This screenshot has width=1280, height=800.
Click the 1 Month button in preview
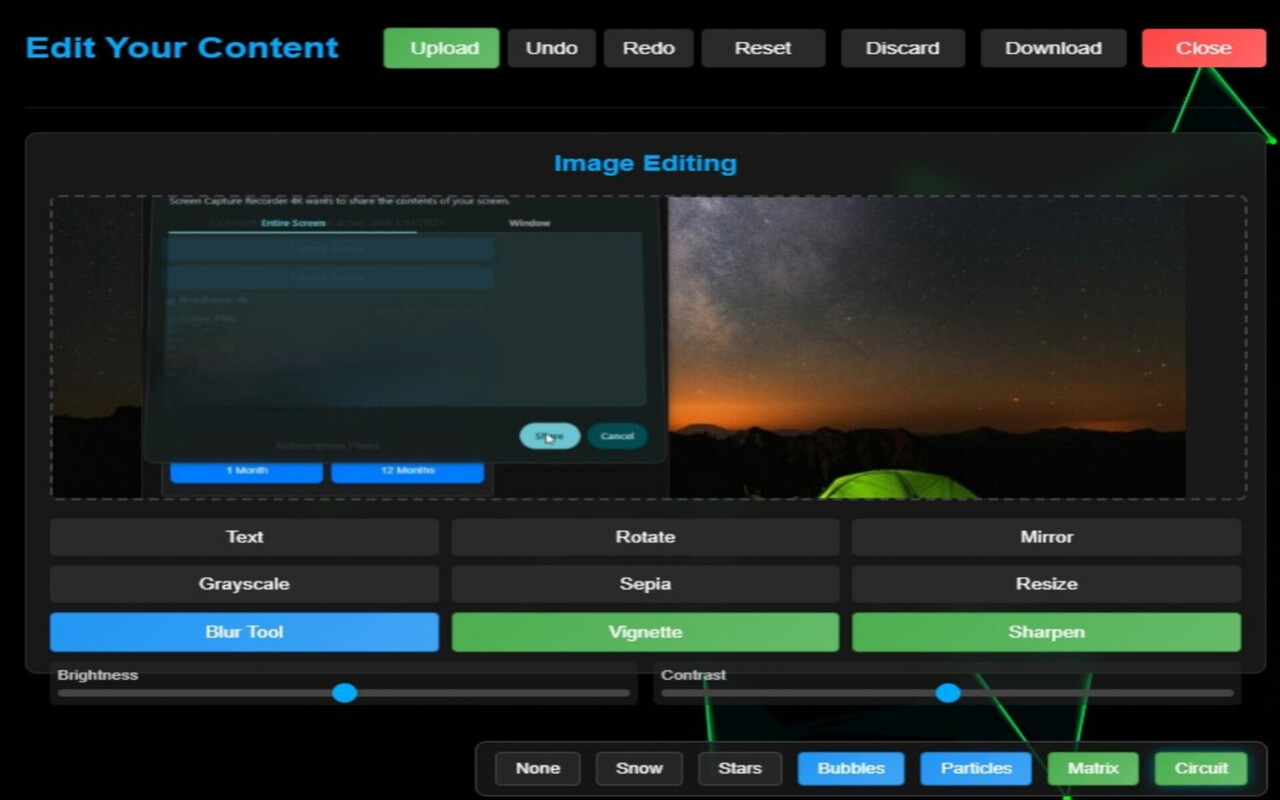246,471
